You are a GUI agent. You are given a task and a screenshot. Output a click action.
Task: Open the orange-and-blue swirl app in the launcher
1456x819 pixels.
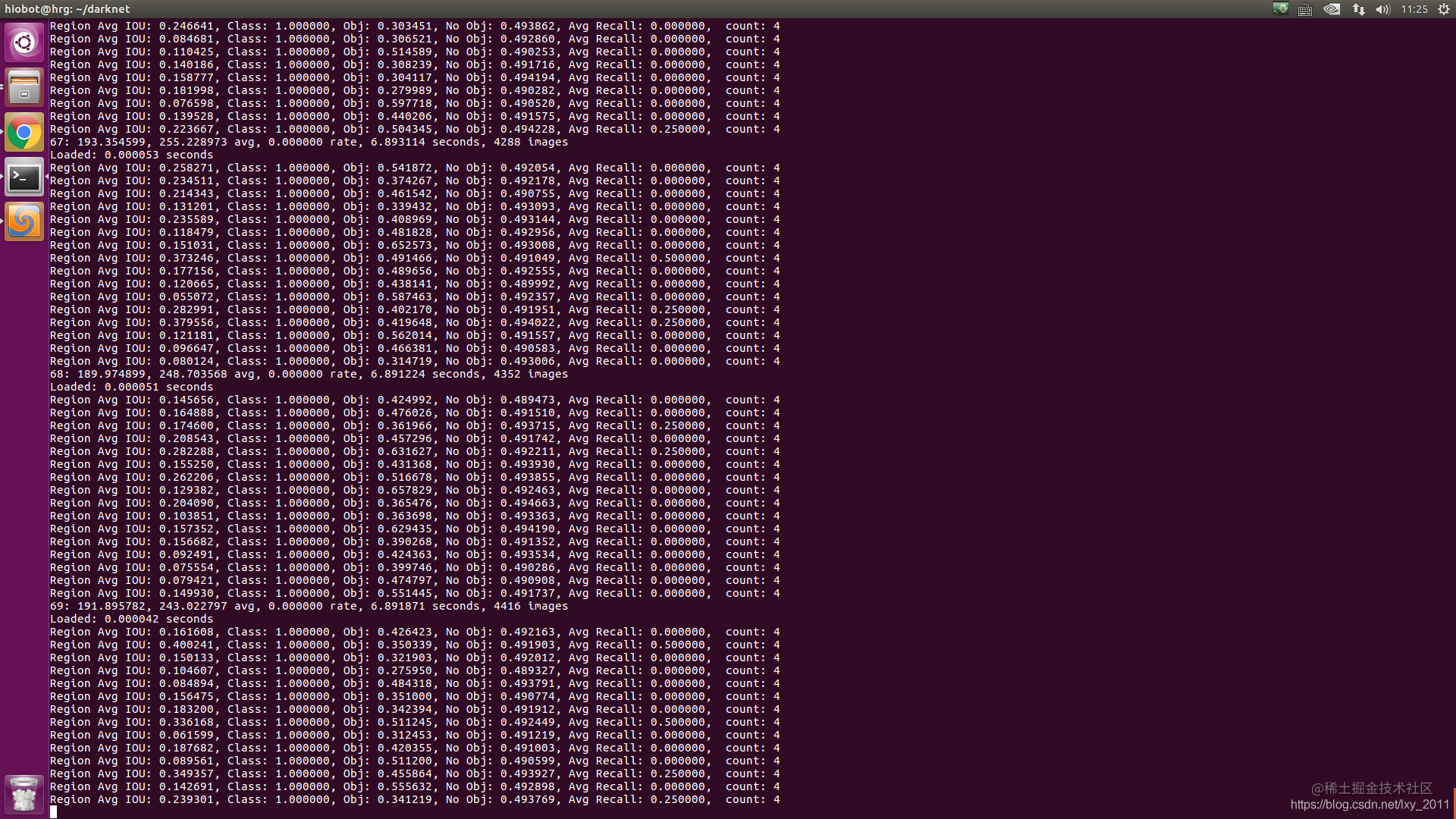click(x=24, y=222)
